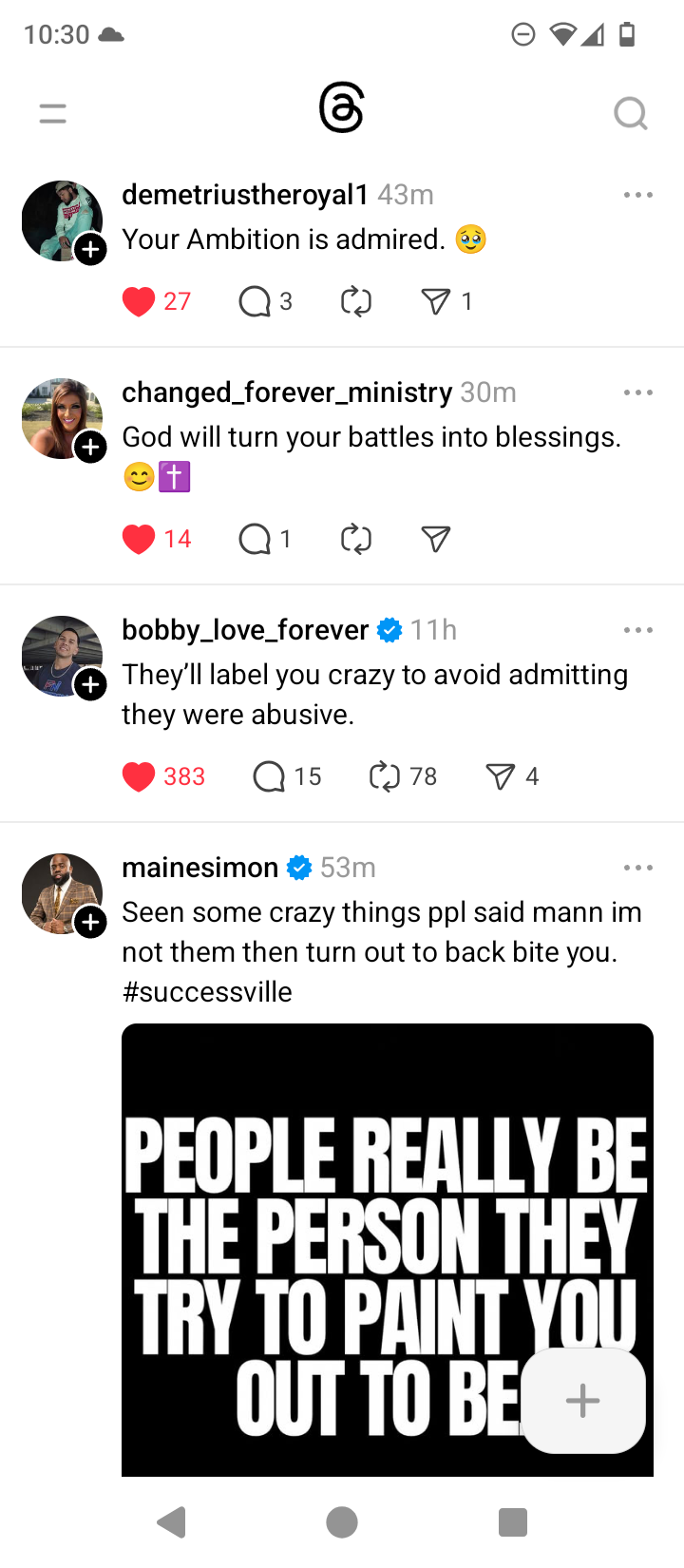Viewport: 684px width, 1568px height.
Task: Open more options for changed_forever_ministry's post
Action: [637, 393]
